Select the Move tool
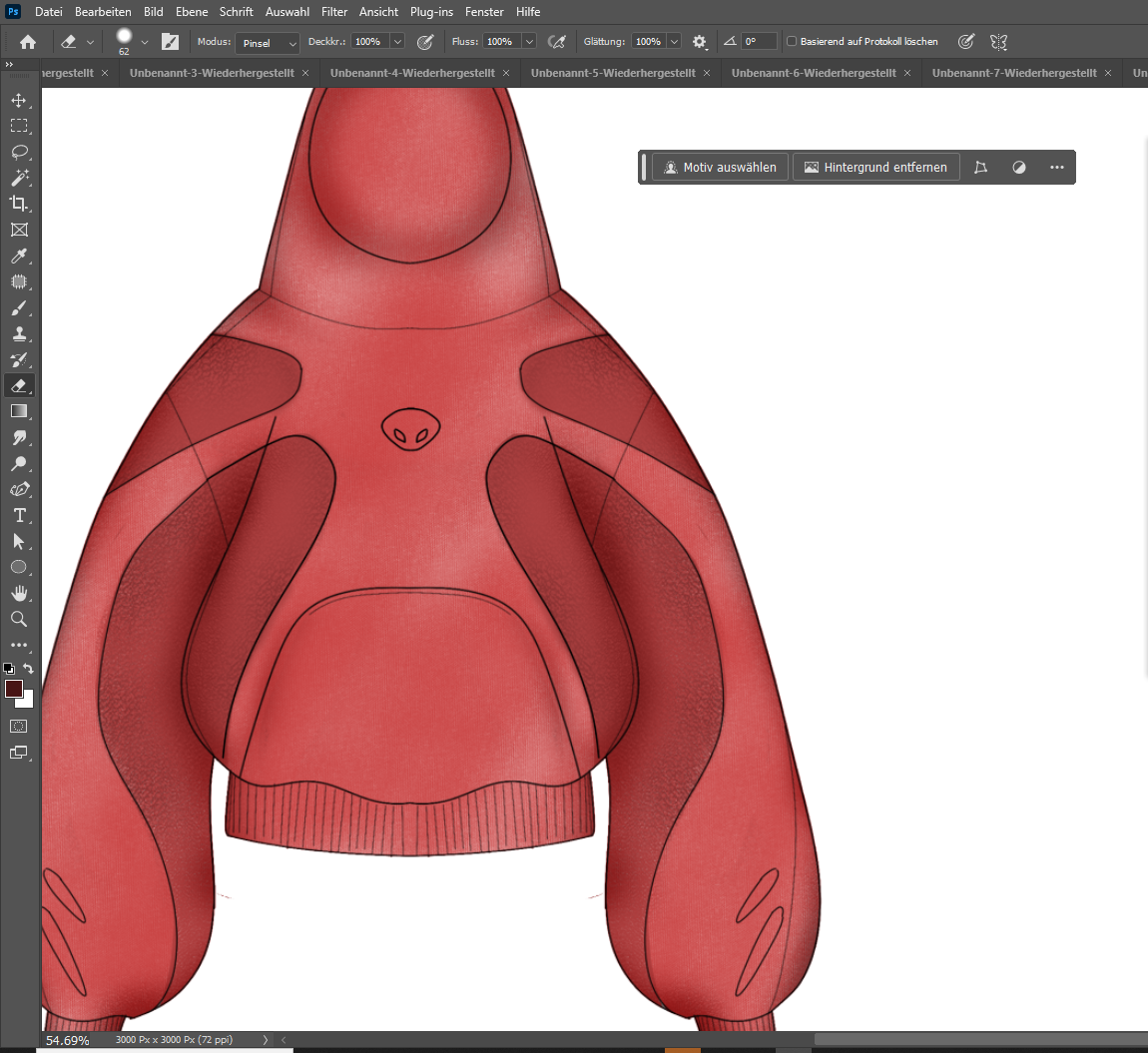The width and height of the screenshot is (1148, 1053). [x=18, y=101]
